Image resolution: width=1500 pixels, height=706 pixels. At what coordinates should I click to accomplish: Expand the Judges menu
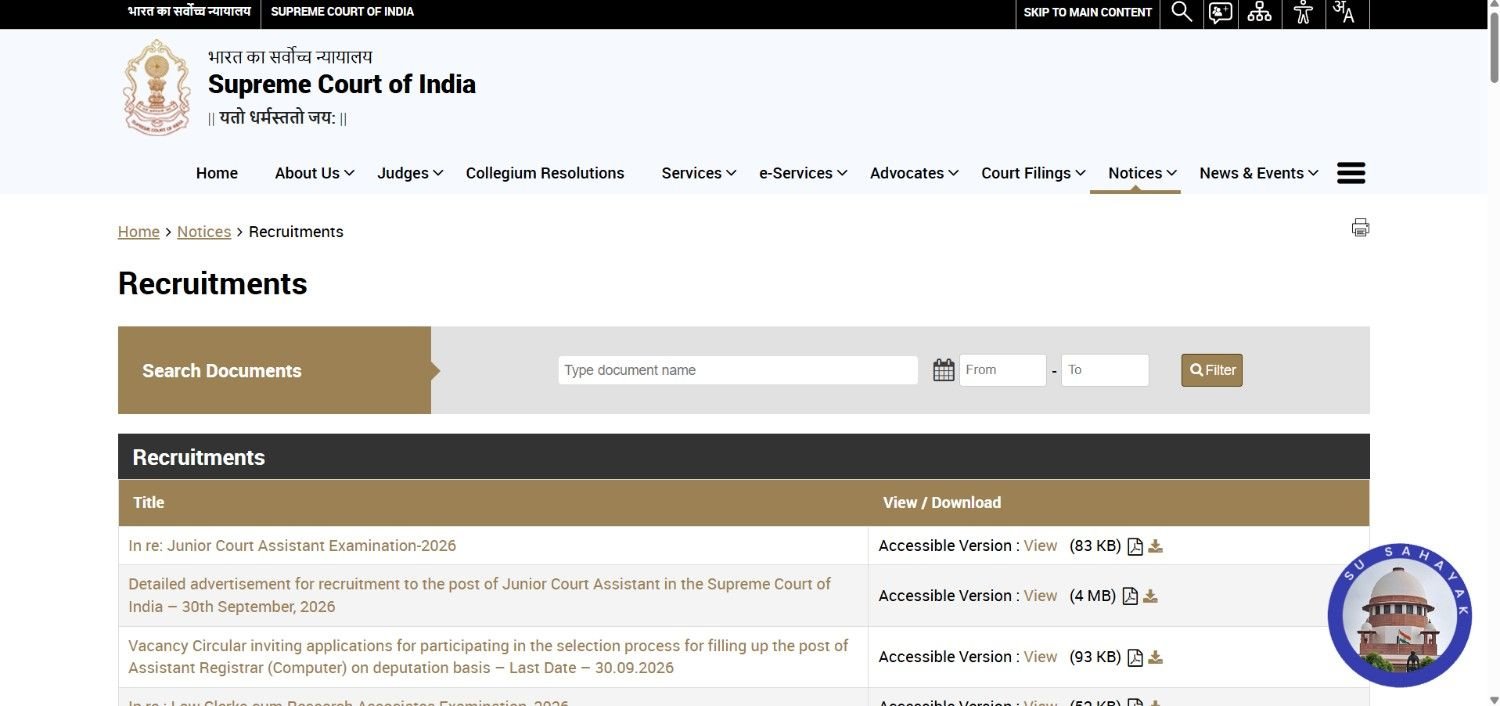click(410, 173)
